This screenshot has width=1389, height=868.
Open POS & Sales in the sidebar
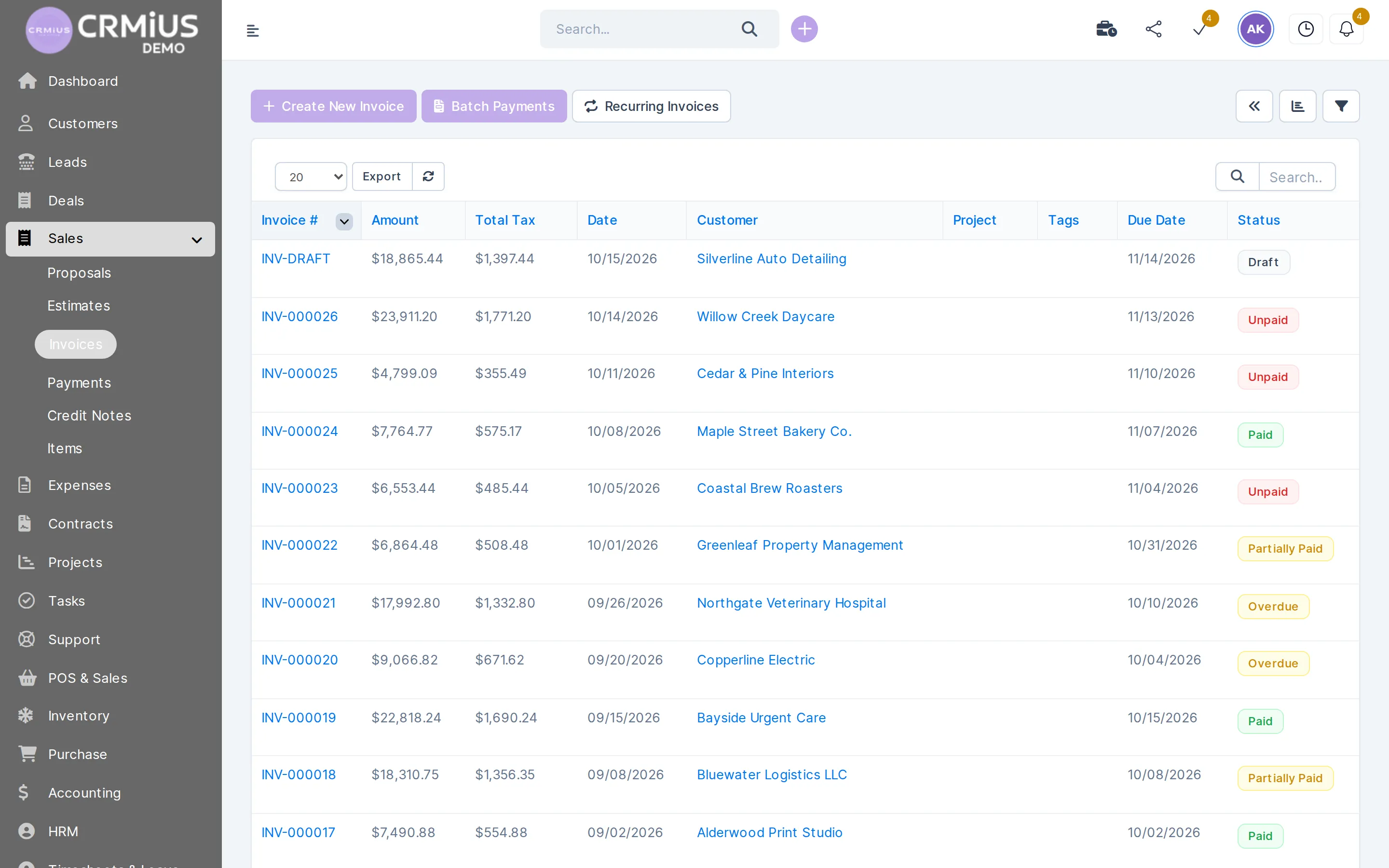(87, 678)
